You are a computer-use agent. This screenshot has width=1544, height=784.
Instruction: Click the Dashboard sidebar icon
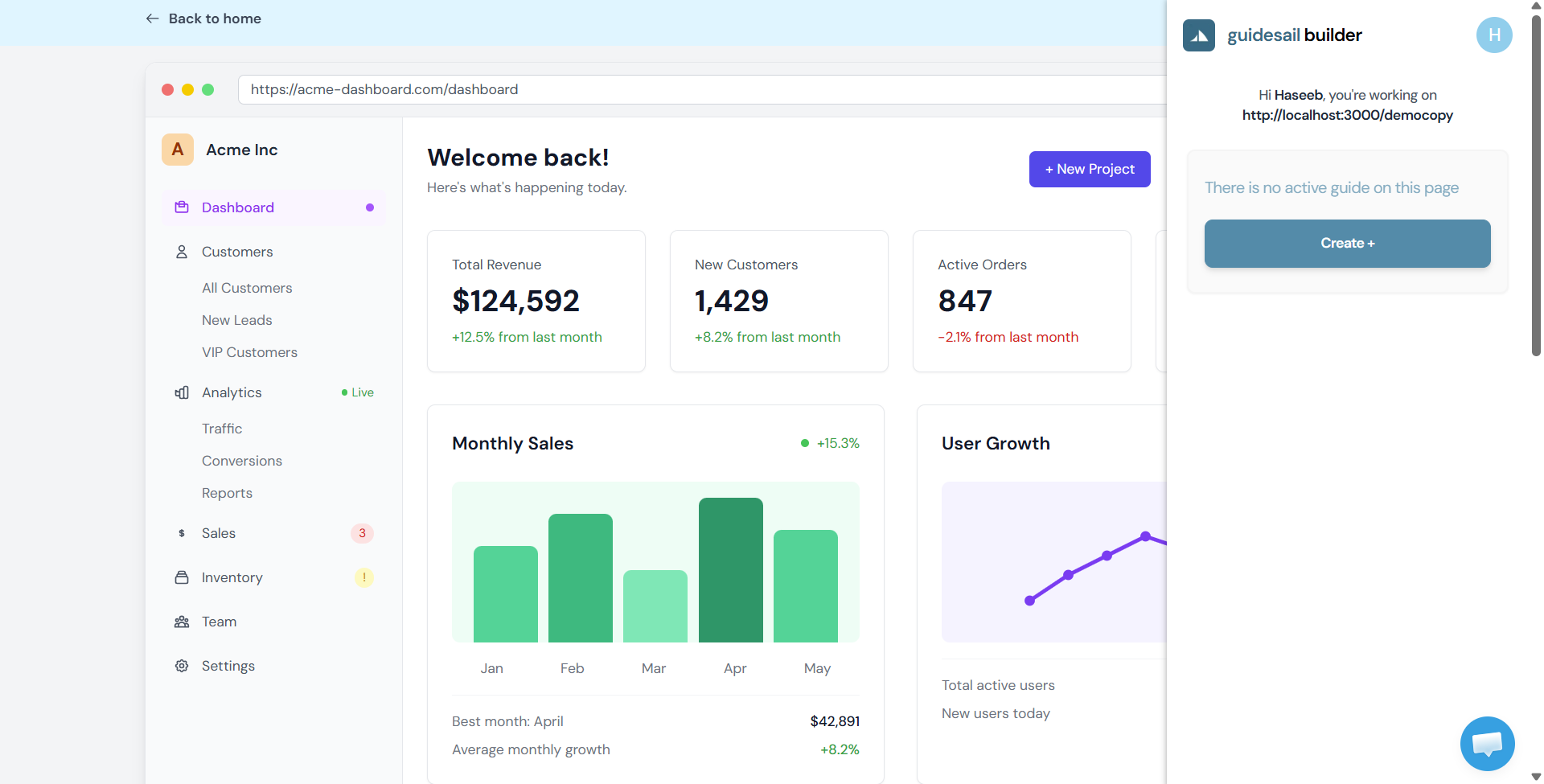(x=182, y=207)
